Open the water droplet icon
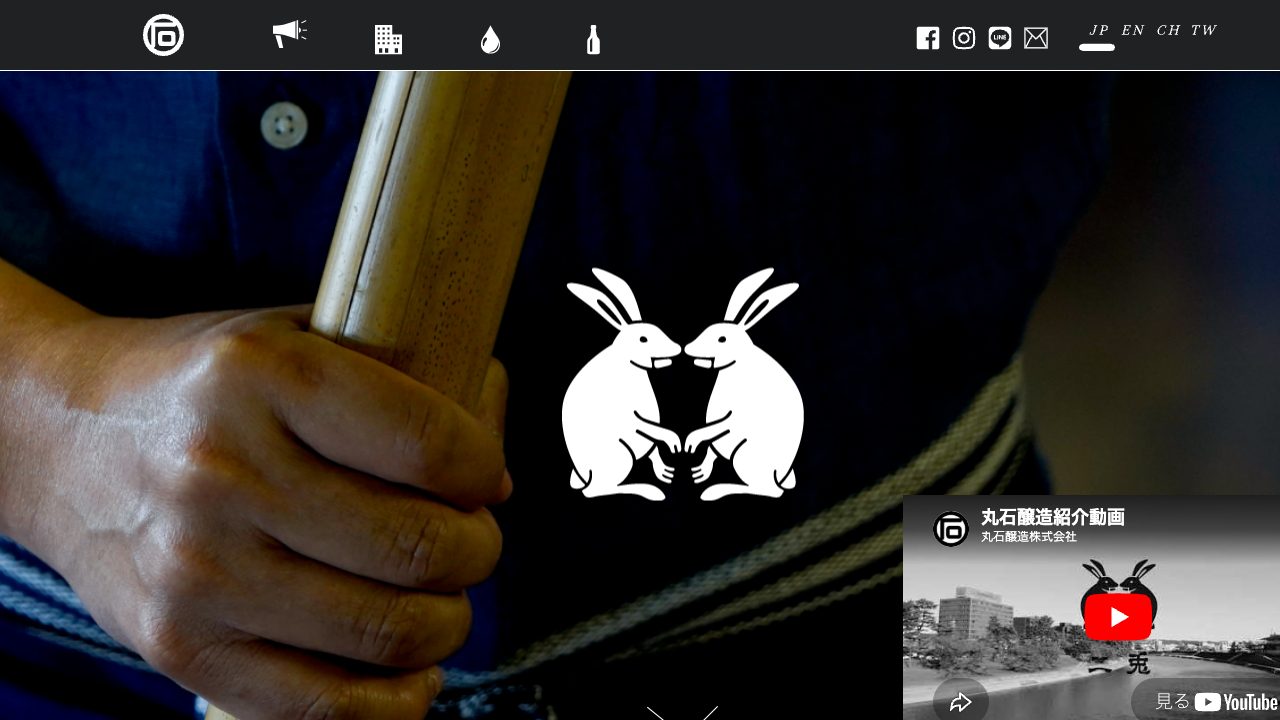The height and width of the screenshot is (720, 1280). tap(490, 40)
